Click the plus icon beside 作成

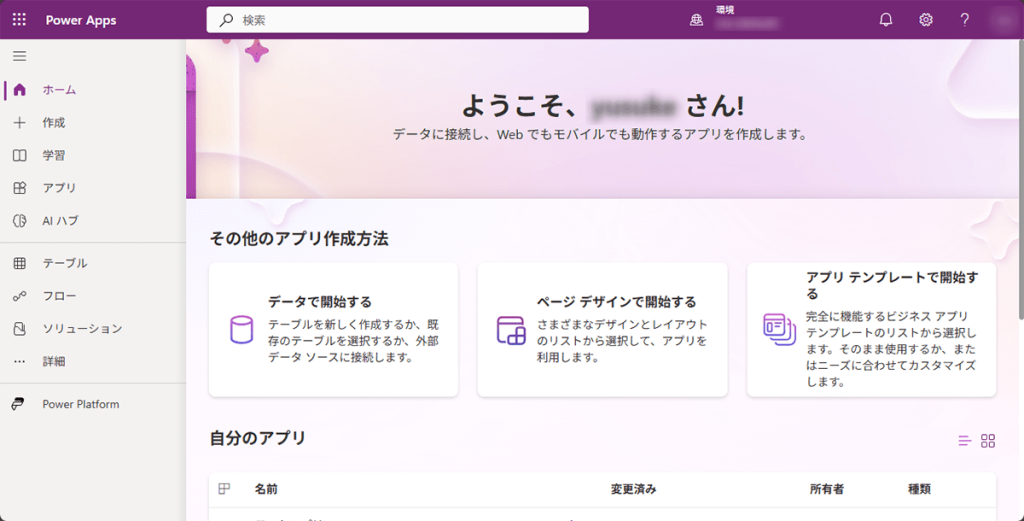coord(20,123)
